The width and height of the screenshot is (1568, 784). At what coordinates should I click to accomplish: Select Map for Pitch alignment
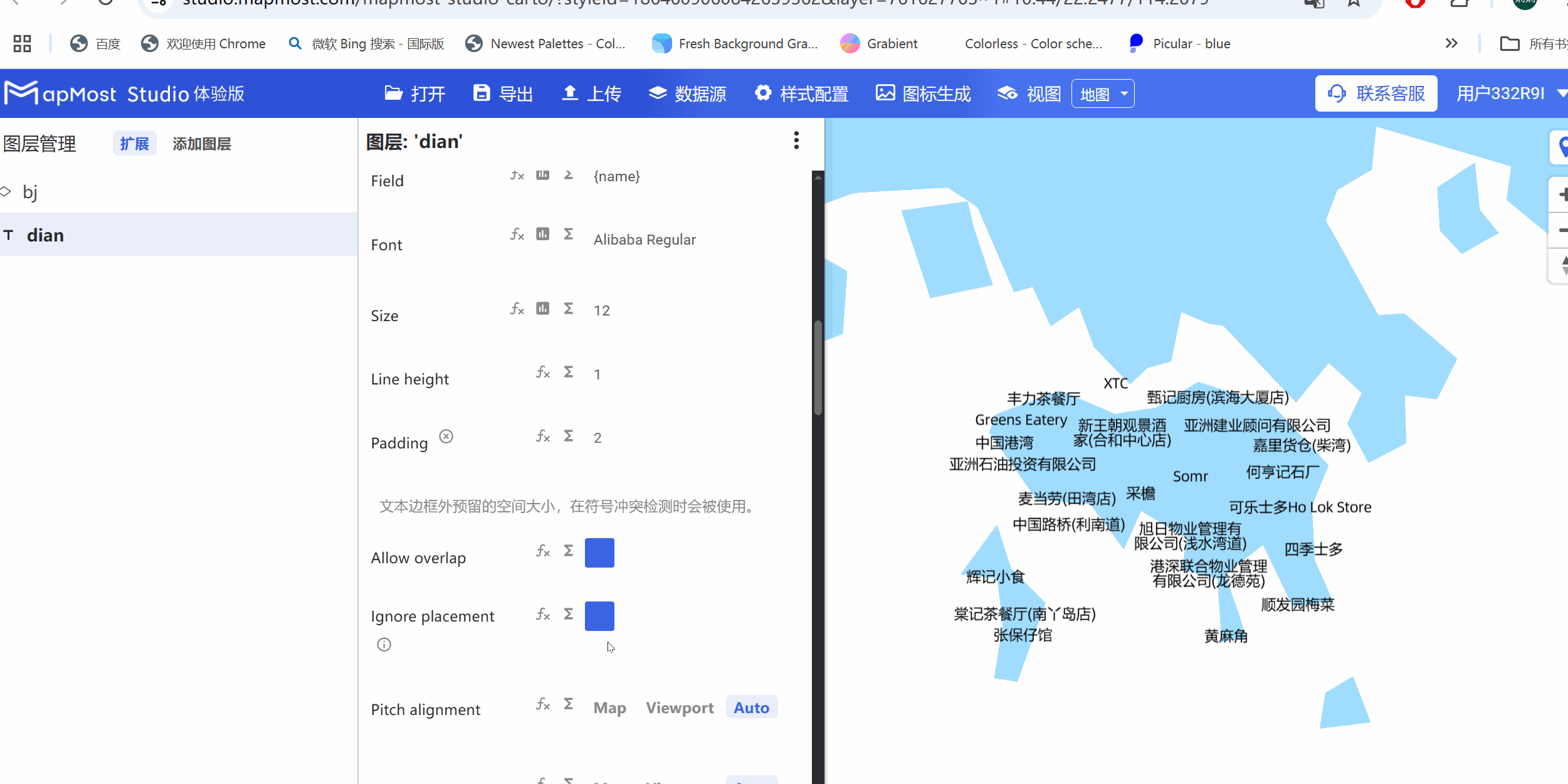pyautogui.click(x=609, y=707)
